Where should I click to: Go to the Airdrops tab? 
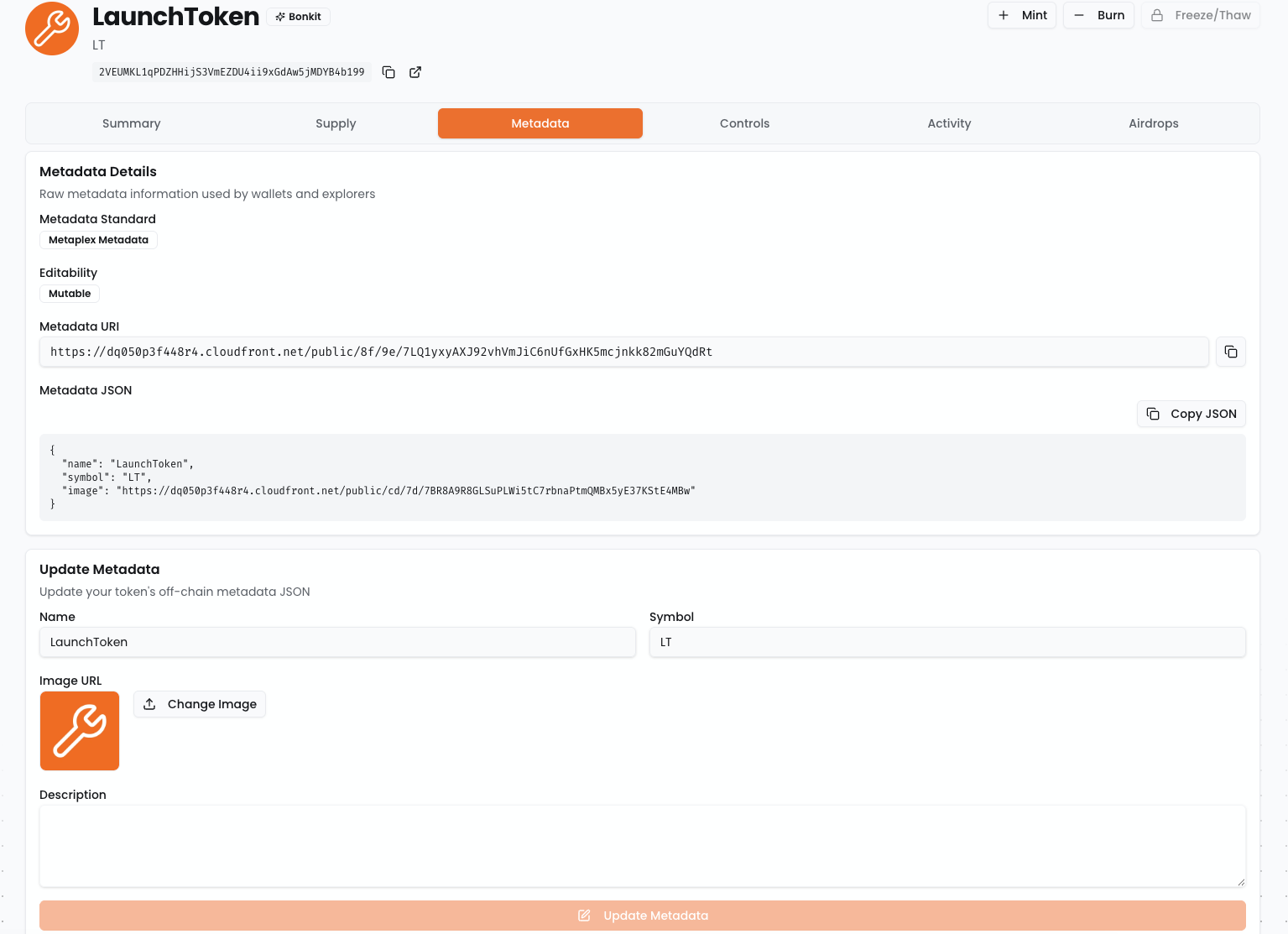[1153, 123]
